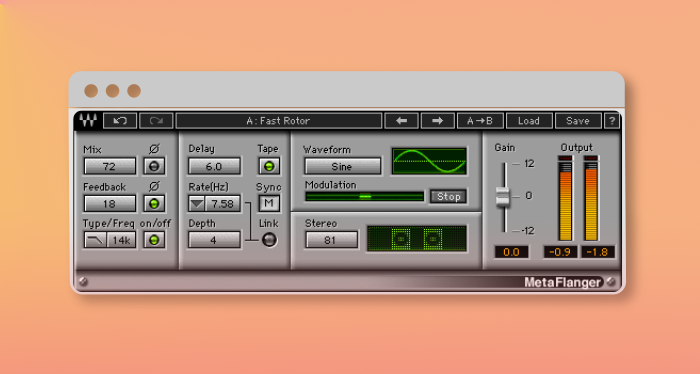700x374 pixels.
Task: Go to previous preset with left arrow
Action: pos(401,121)
